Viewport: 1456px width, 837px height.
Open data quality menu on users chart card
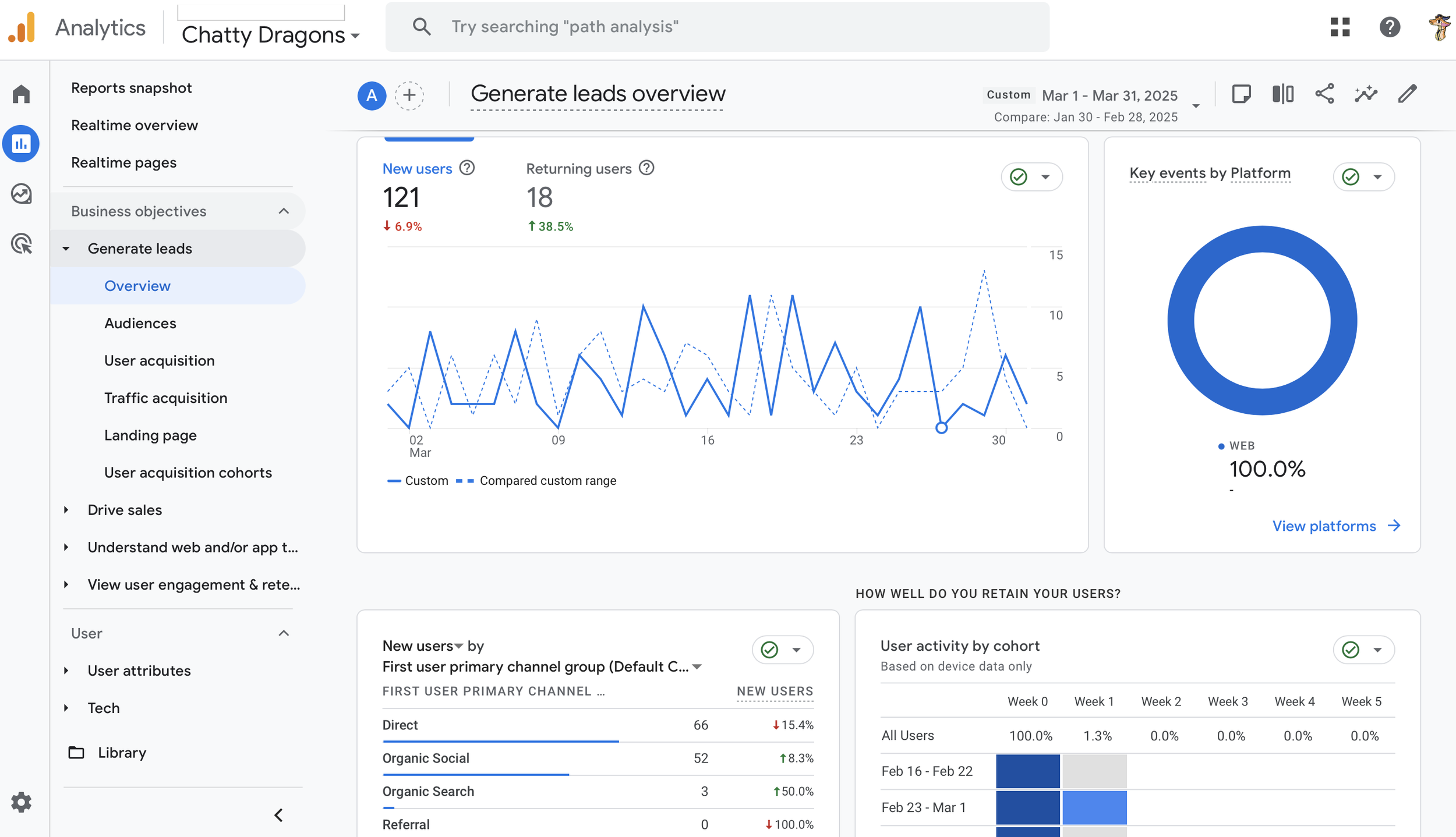click(x=1031, y=176)
